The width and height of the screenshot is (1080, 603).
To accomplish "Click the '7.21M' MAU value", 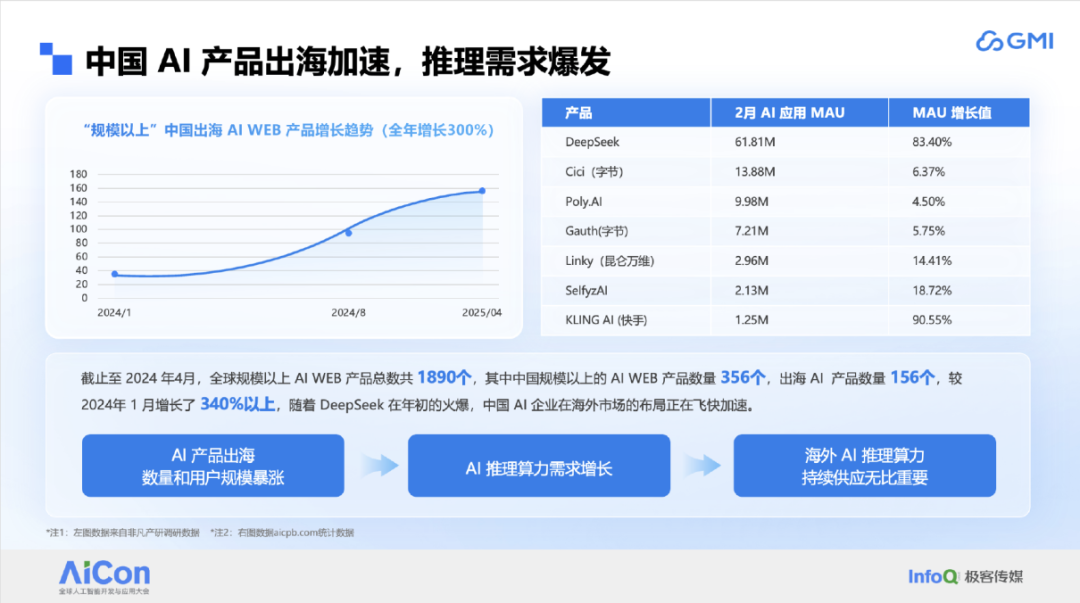I will 751,231.
